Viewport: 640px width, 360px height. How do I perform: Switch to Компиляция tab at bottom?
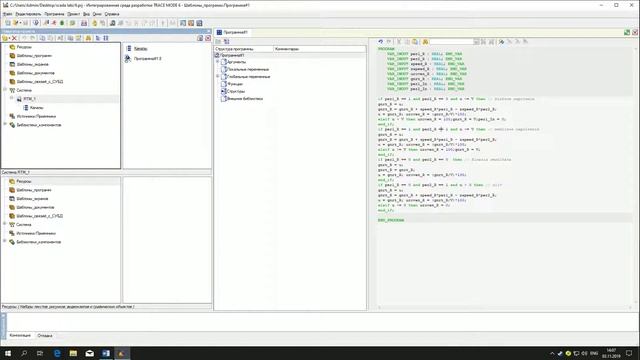click(x=20, y=336)
